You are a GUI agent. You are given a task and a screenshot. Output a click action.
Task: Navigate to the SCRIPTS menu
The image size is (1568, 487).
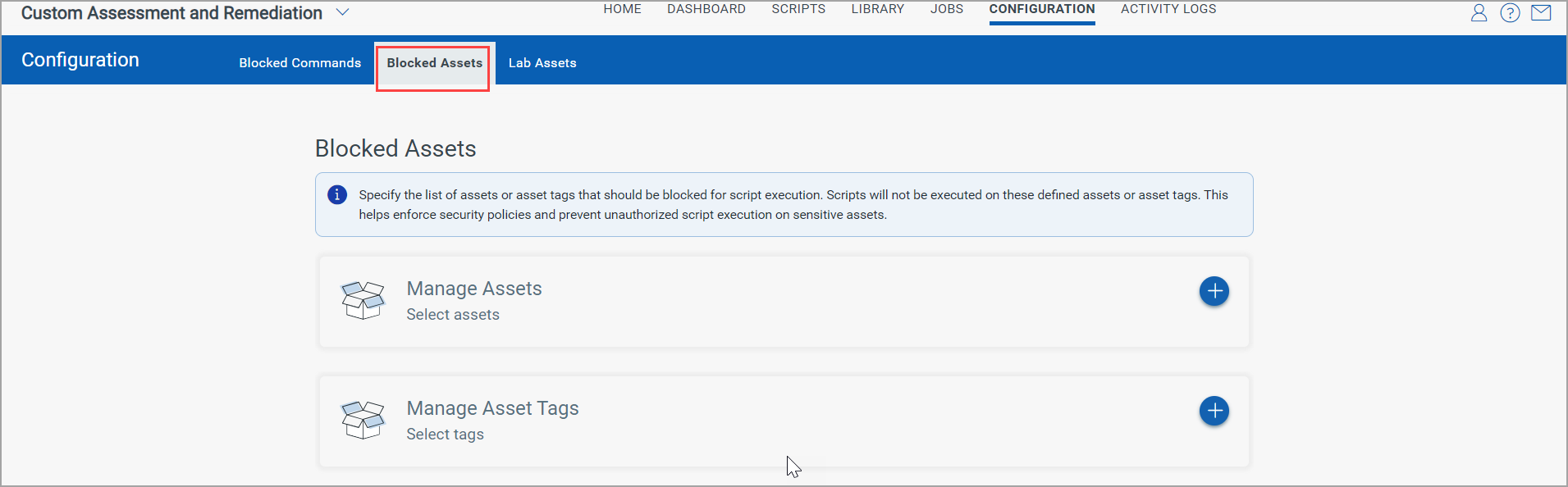(x=798, y=9)
